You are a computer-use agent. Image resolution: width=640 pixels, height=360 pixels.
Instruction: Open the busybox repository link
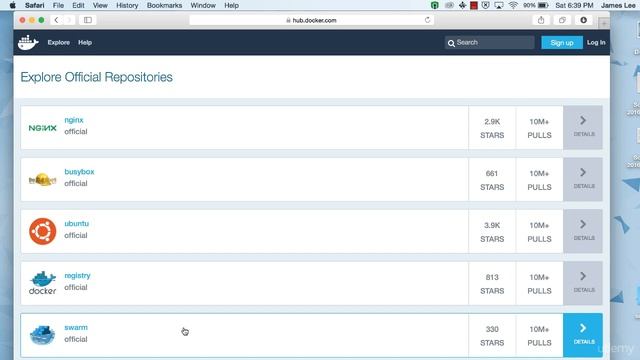(x=79, y=172)
